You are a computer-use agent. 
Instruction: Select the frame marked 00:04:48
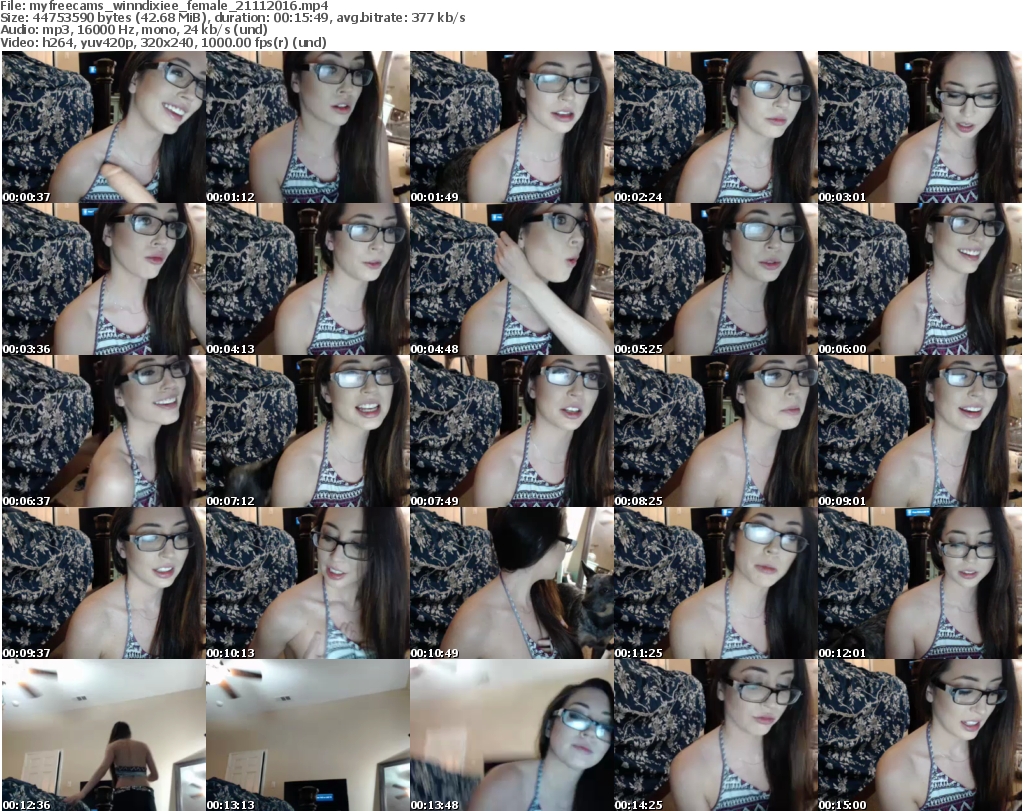511,279
